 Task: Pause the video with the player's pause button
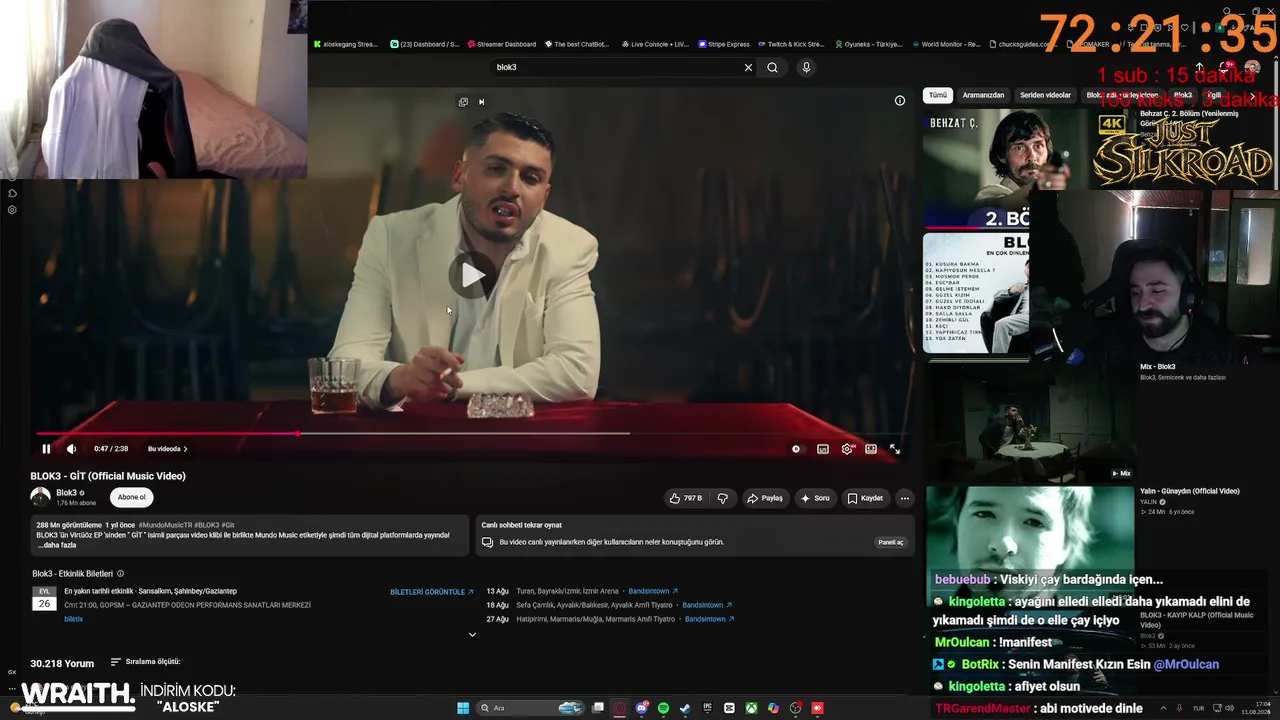tap(46, 449)
